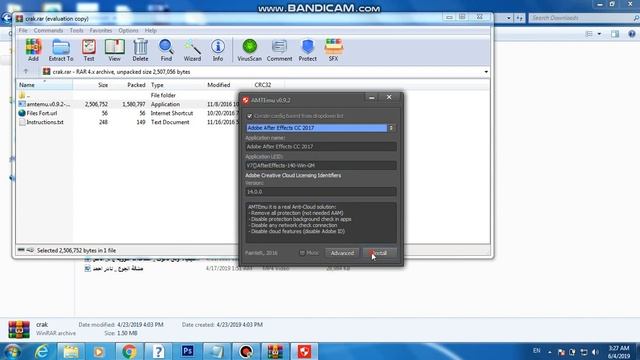Show archive Info
The height and width of the screenshot is (360, 640).
click(218, 50)
